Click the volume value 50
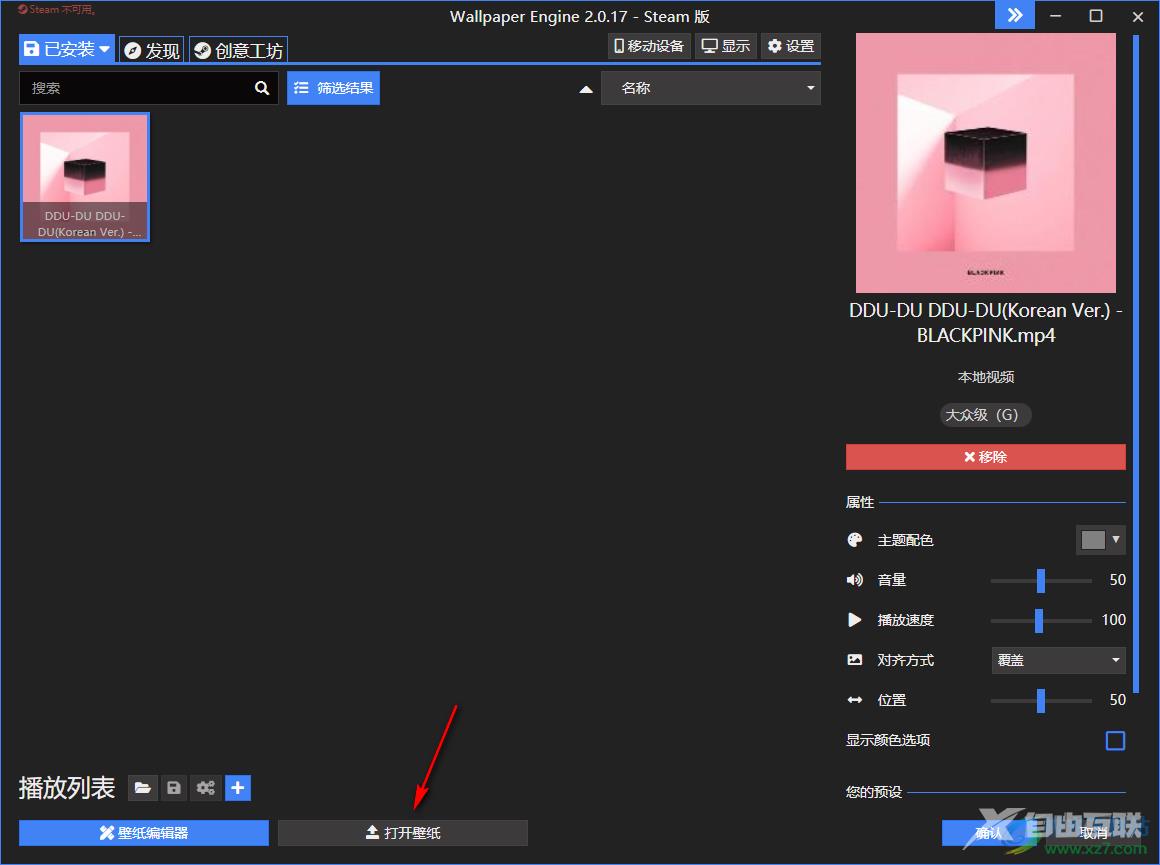Viewport: 1160px width, 865px height. pos(1117,580)
